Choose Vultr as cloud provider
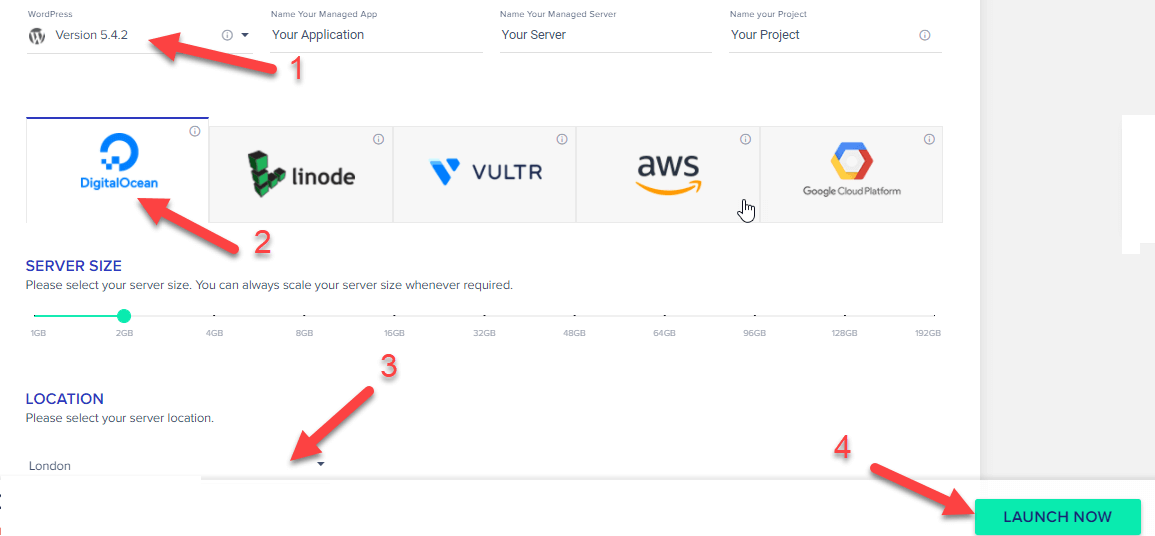The height and width of the screenshot is (536, 1155). [x=485, y=174]
